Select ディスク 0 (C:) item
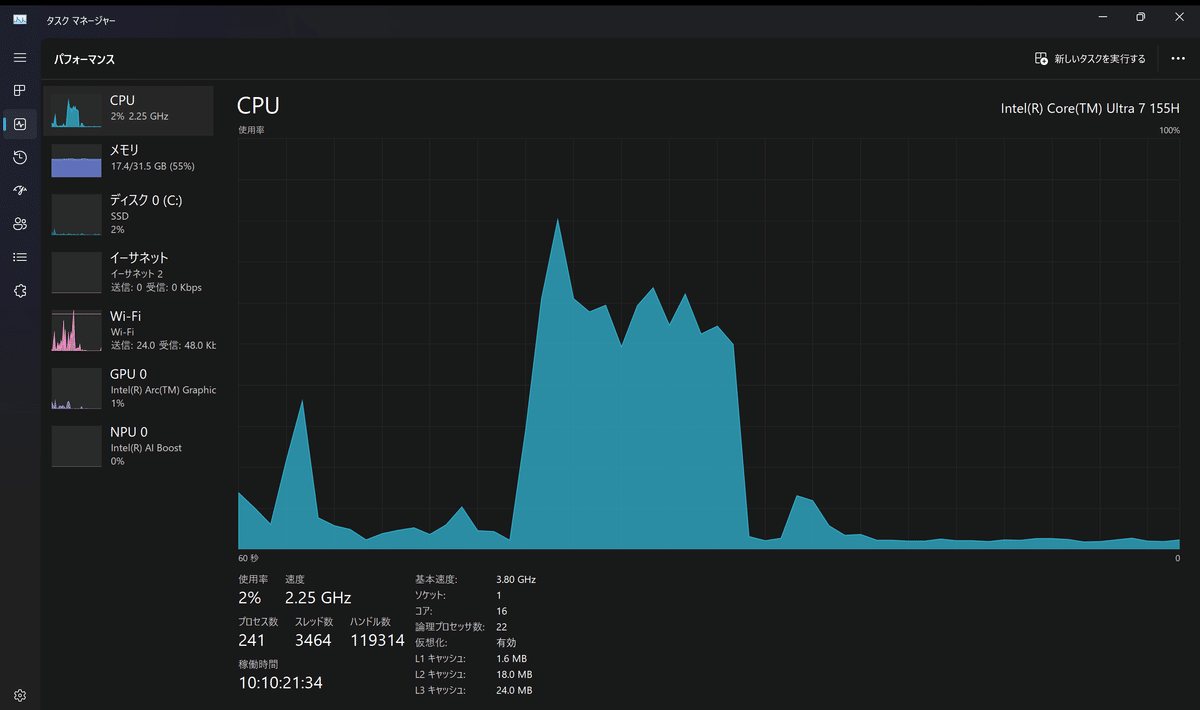This screenshot has height=710, width=1200. click(x=129, y=214)
